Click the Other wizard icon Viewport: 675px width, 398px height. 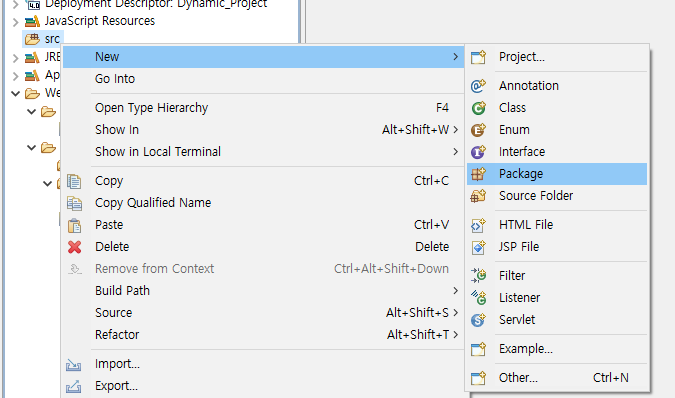(x=478, y=377)
